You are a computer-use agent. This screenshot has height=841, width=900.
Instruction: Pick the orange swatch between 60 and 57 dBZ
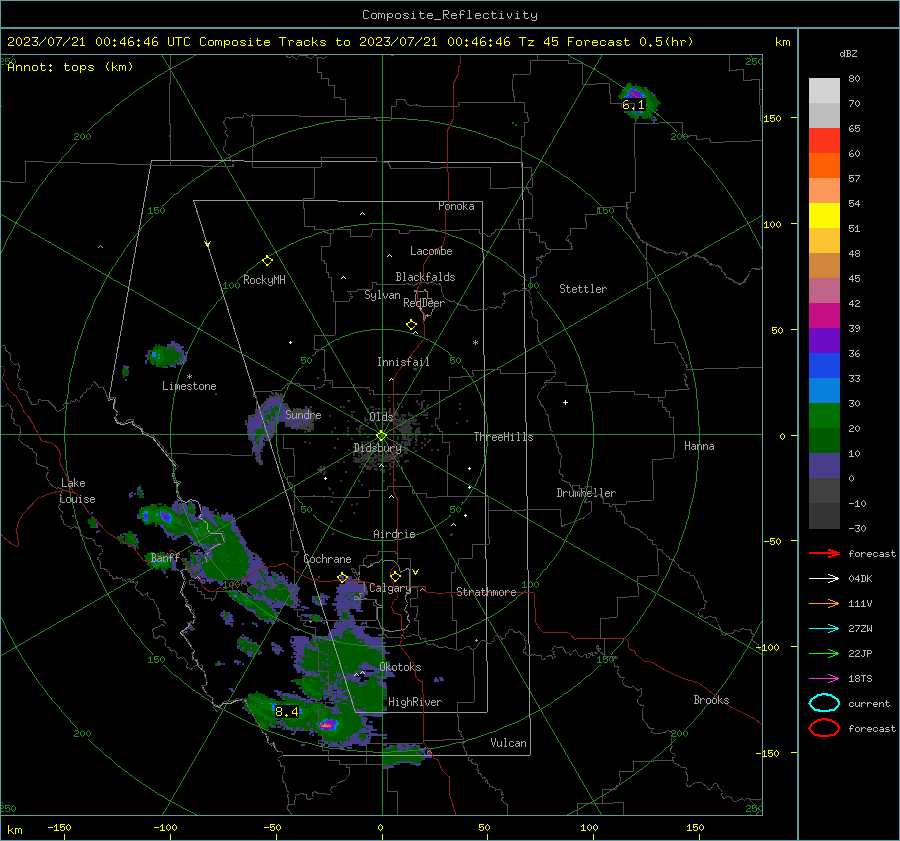[x=824, y=166]
